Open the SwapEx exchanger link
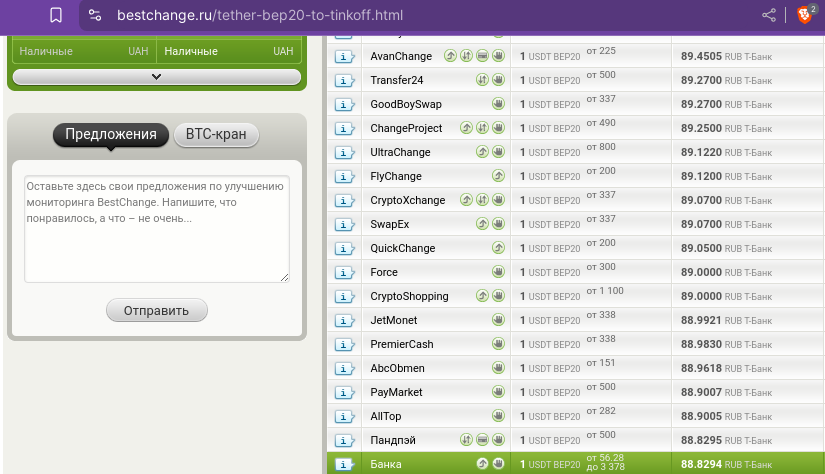This screenshot has height=474, width=825. coord(390,225)
